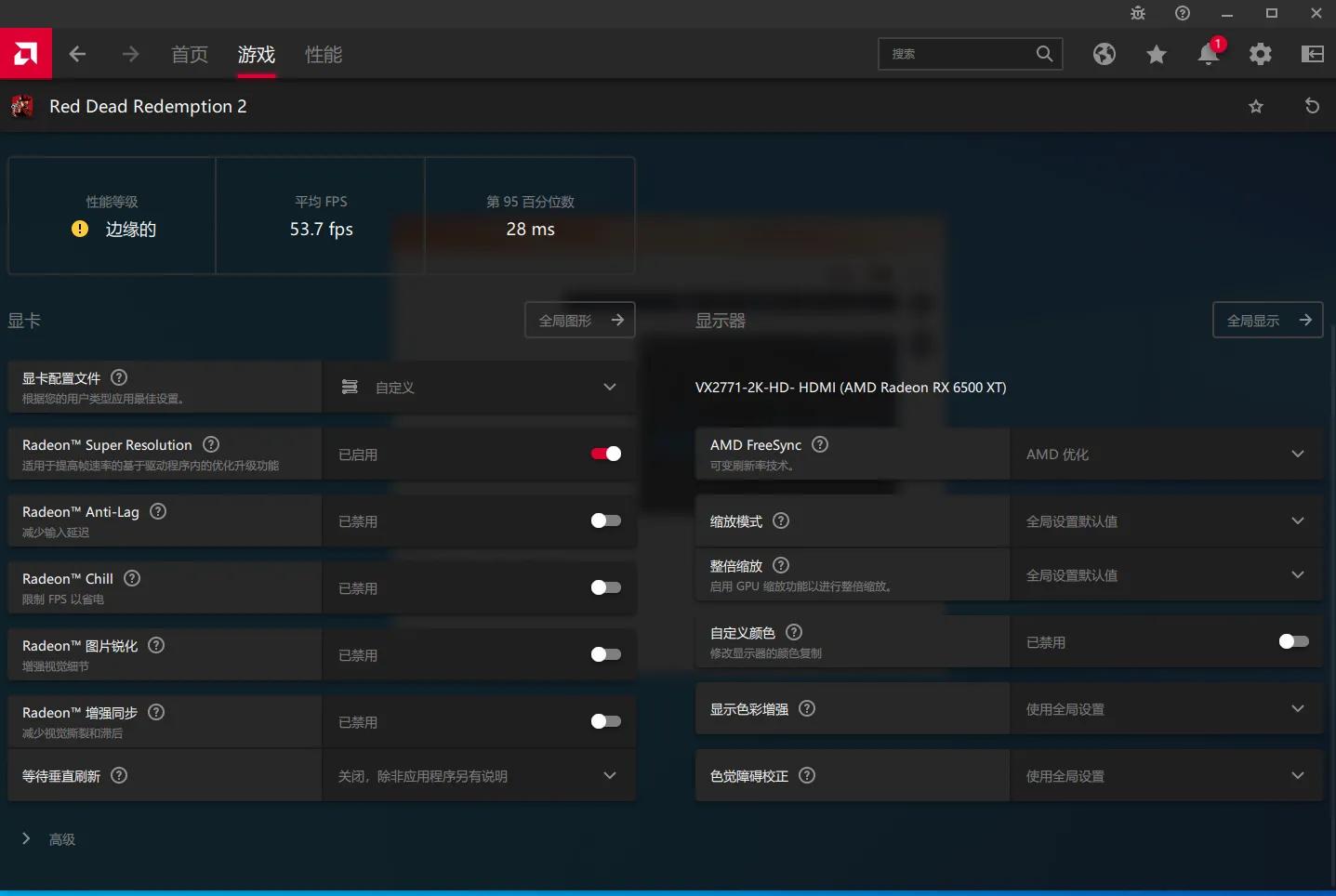Image resolution: width=1336 pixels, height=896 pixels.
Task: Switch to the 首页 tab
Action: coord(190,55)
